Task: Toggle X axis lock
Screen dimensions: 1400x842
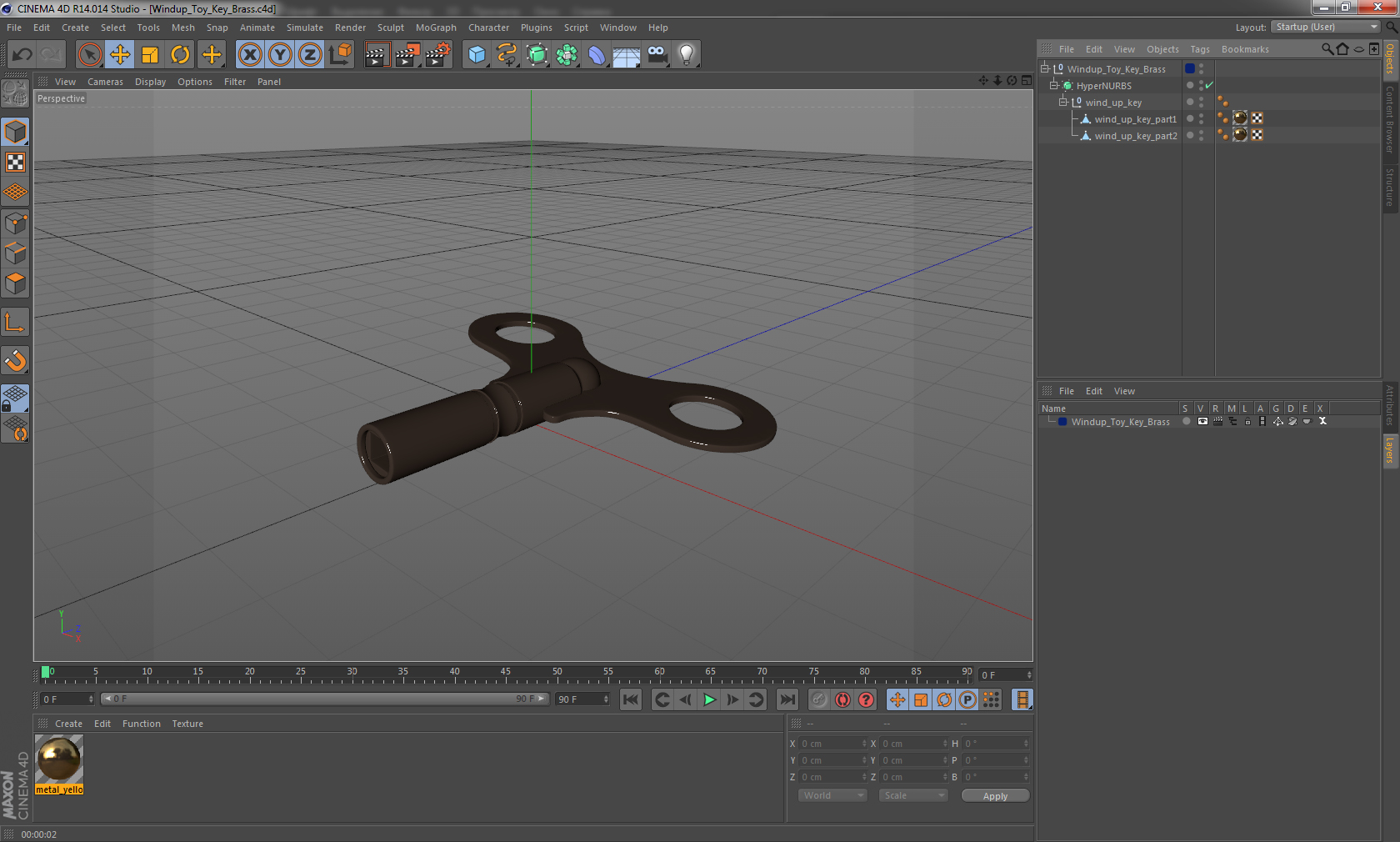Action: pyautogui.click(x=250, y=55)
